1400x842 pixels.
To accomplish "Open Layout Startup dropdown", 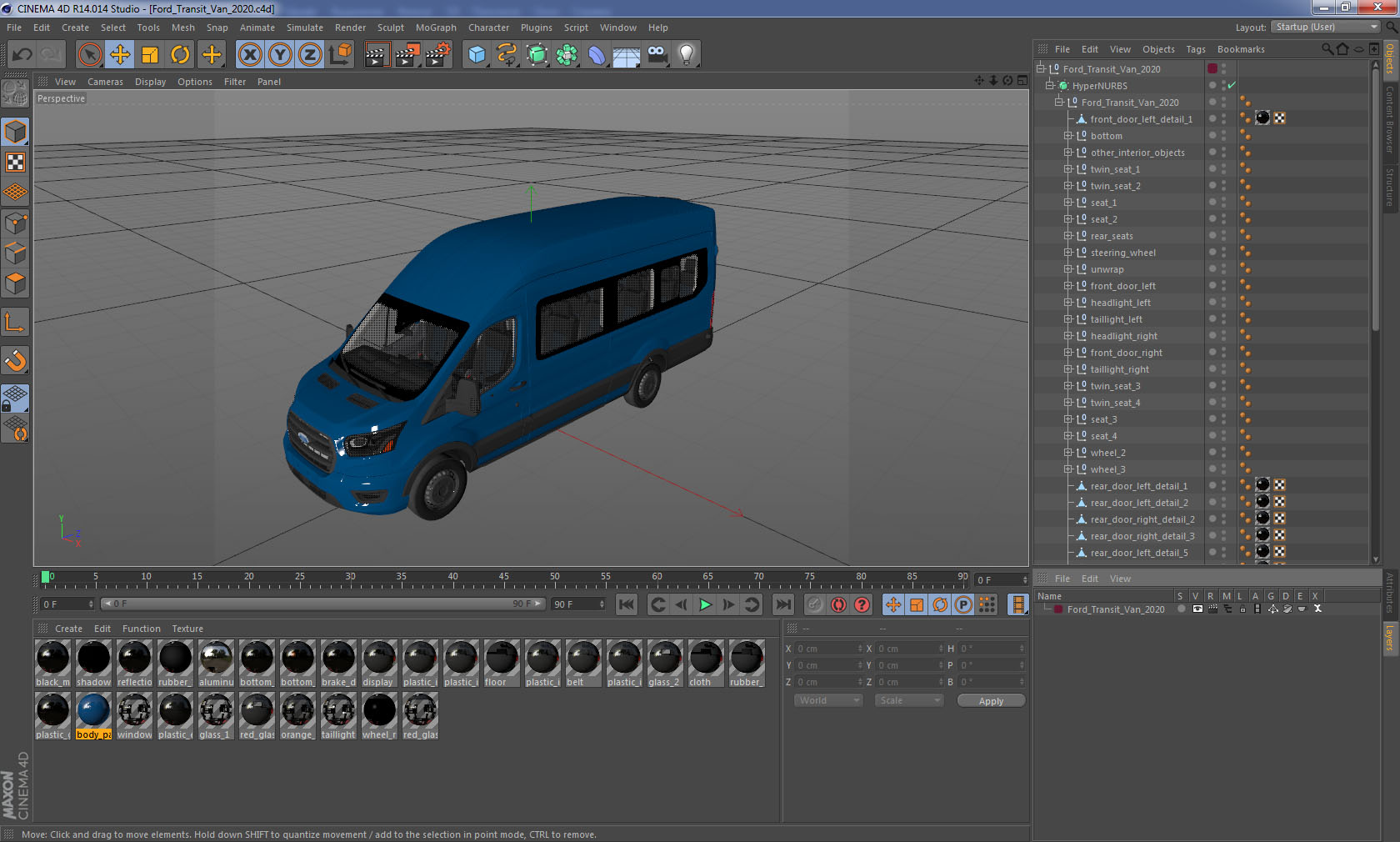I will point(1327,27).
